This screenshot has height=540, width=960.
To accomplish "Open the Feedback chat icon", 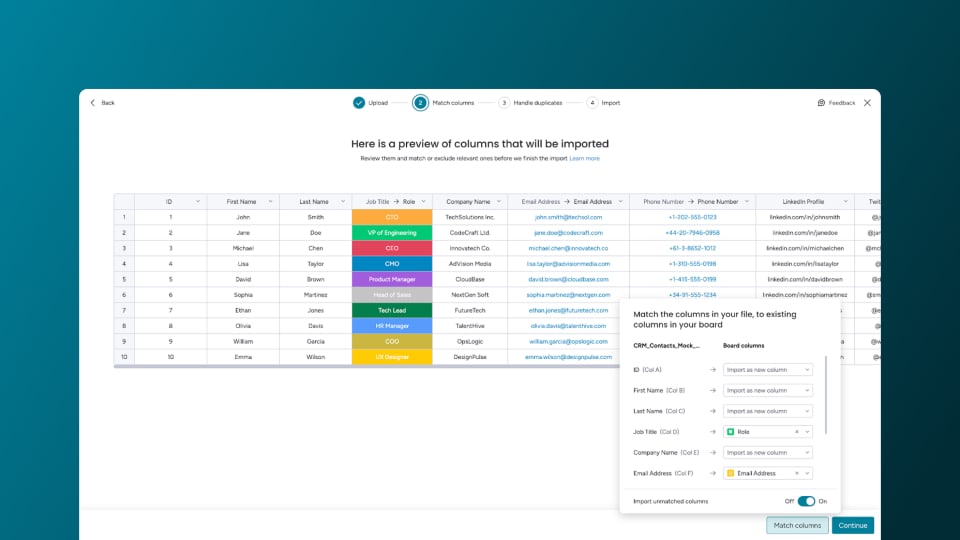I will (821, 103).
